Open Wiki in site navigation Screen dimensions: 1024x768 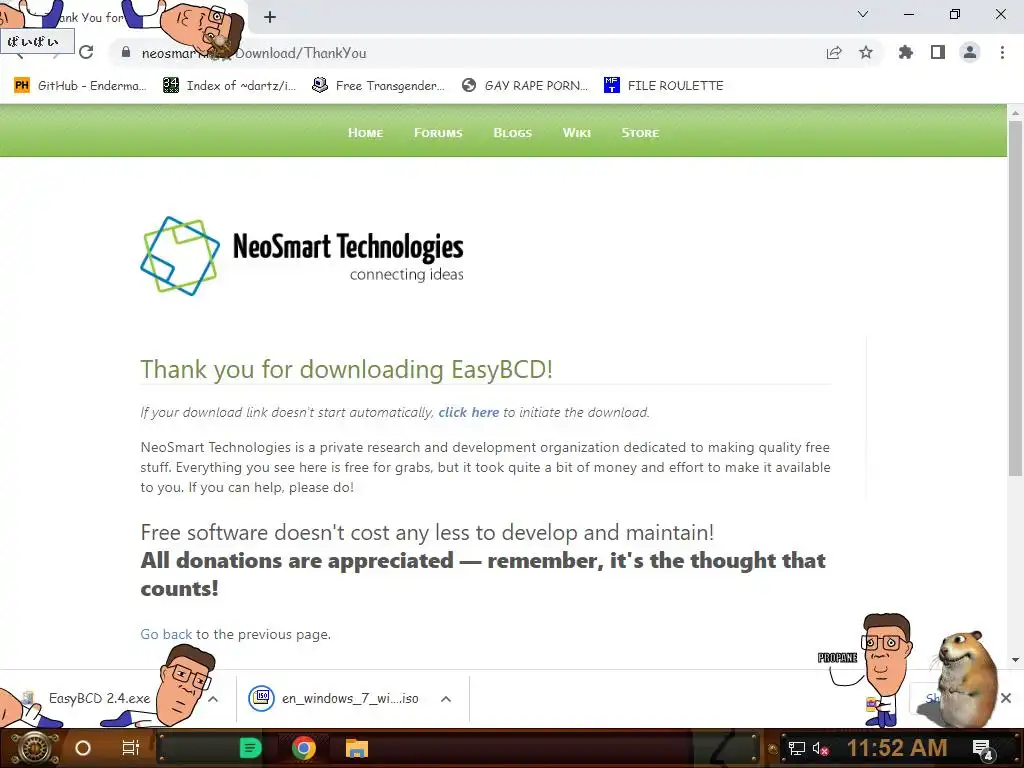pos(577,133)
